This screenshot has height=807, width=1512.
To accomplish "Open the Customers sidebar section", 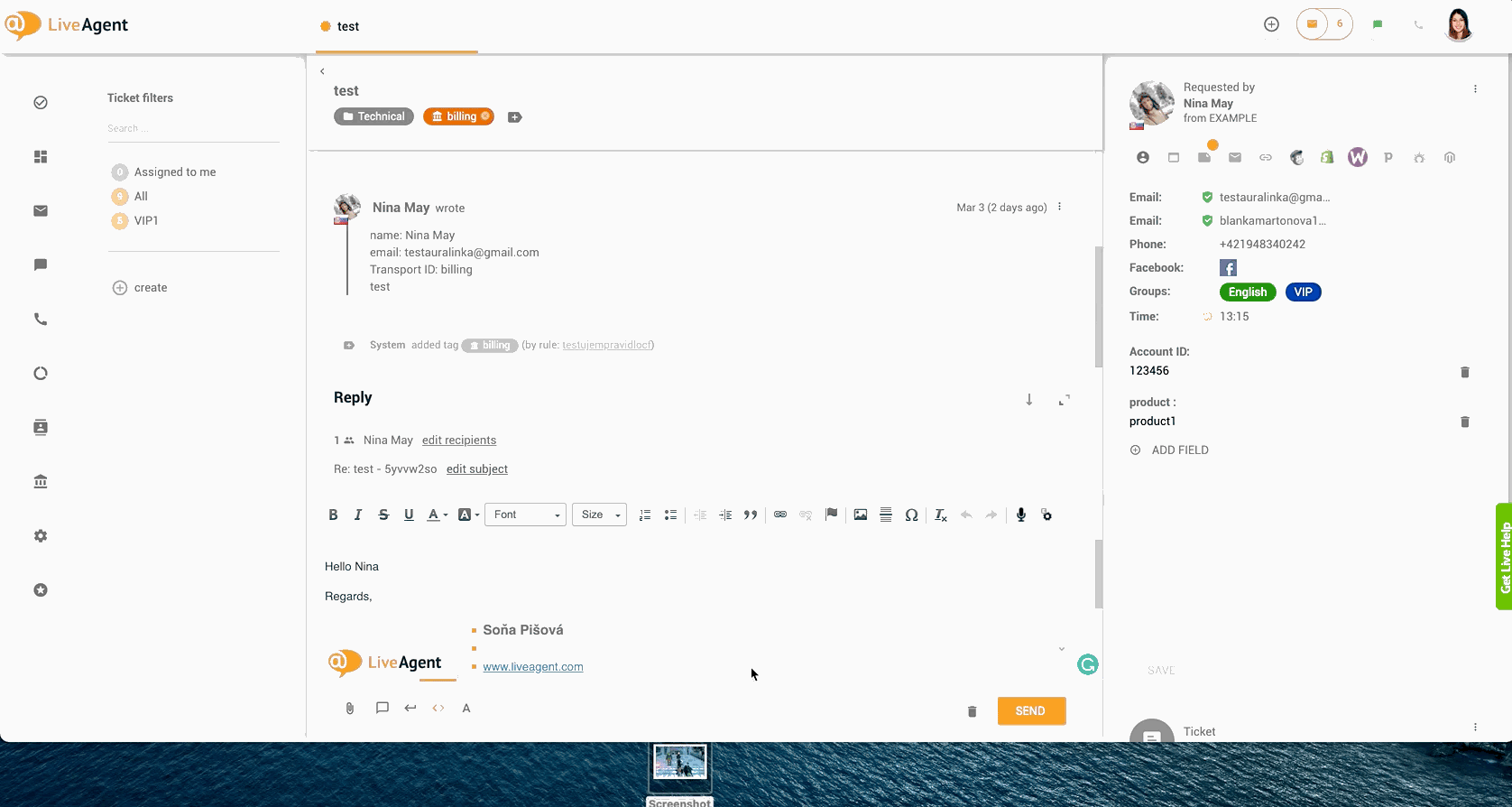I will click(41, 428).
